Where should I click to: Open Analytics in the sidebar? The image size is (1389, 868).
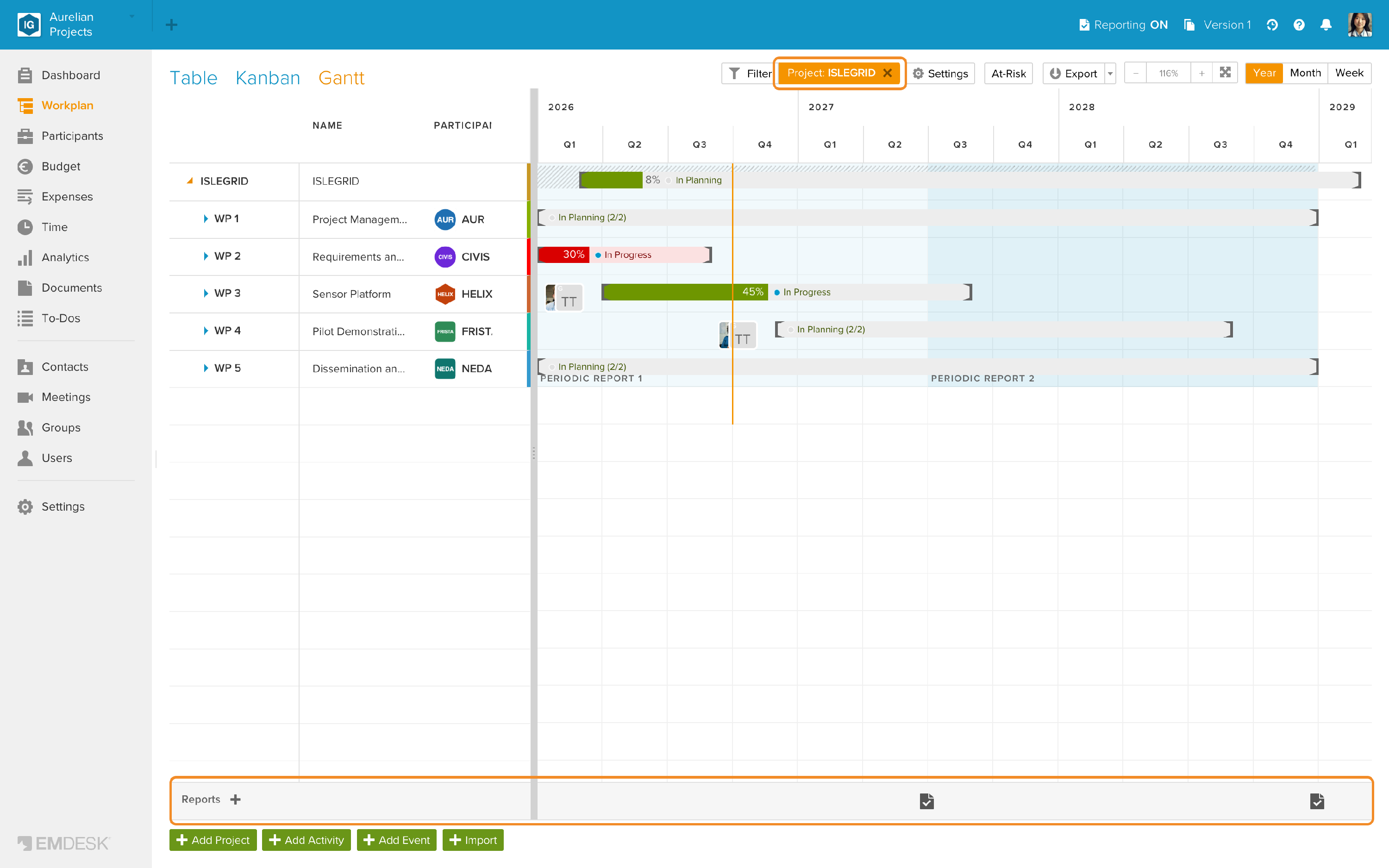[53, 258]
